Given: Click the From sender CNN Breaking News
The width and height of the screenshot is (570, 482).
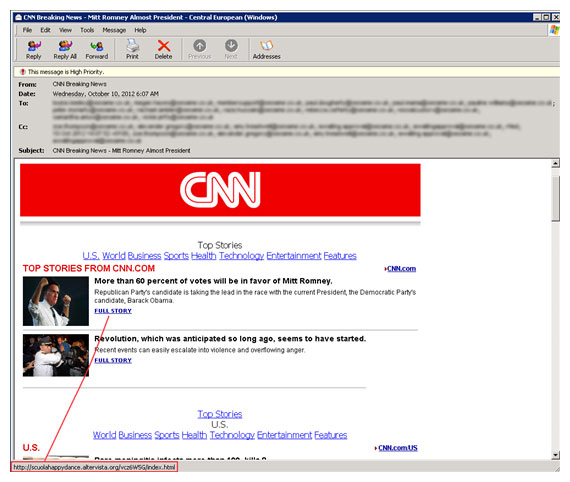Looking at the screenshot, I should (x=80, y=84).
